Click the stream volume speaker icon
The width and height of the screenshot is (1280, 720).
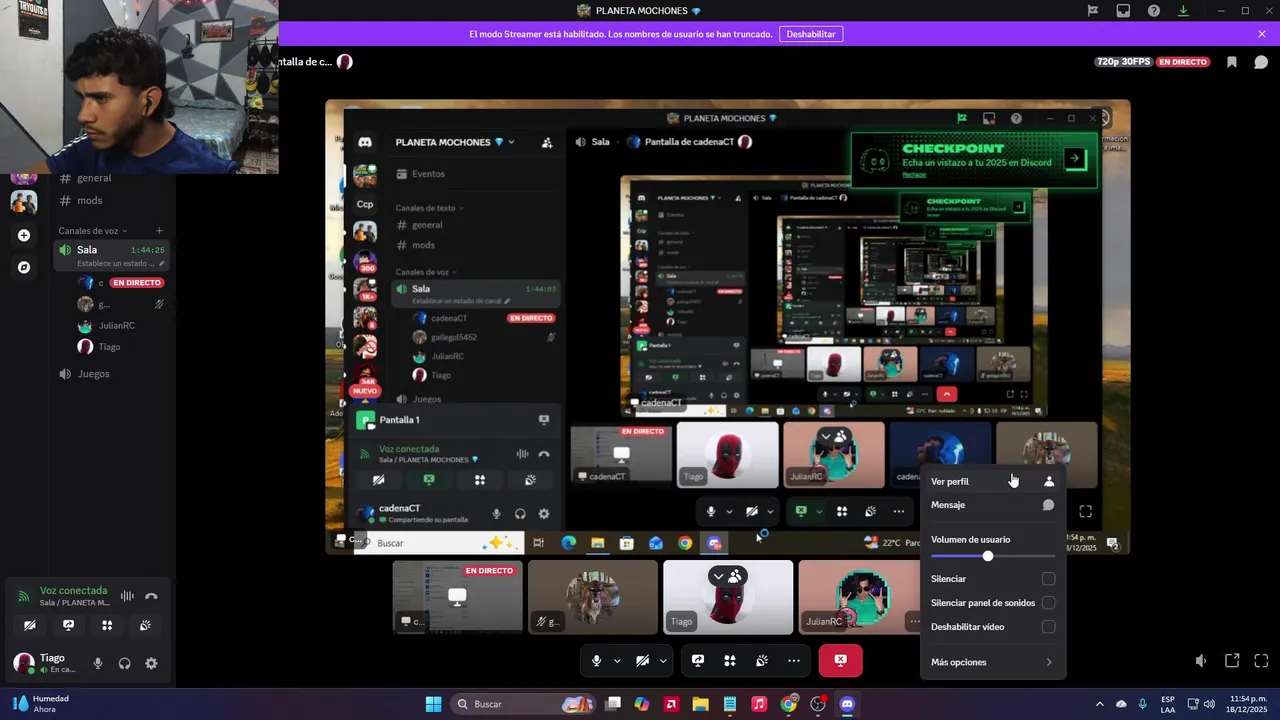[1201, 661]
